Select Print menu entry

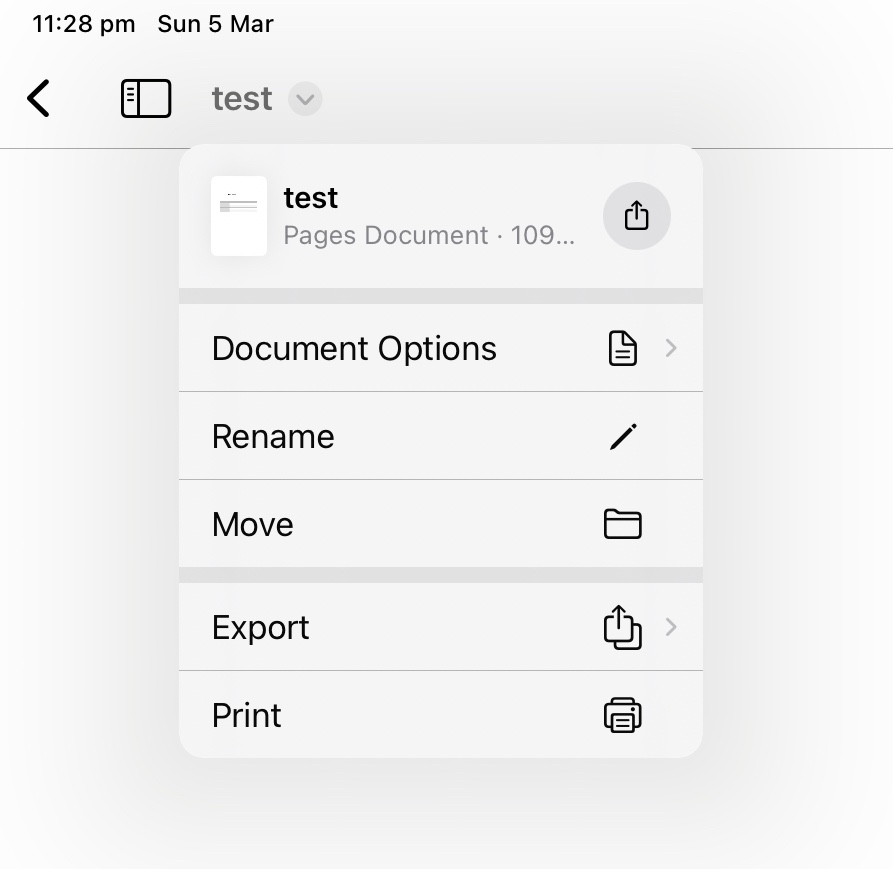[x=246, y=715]
